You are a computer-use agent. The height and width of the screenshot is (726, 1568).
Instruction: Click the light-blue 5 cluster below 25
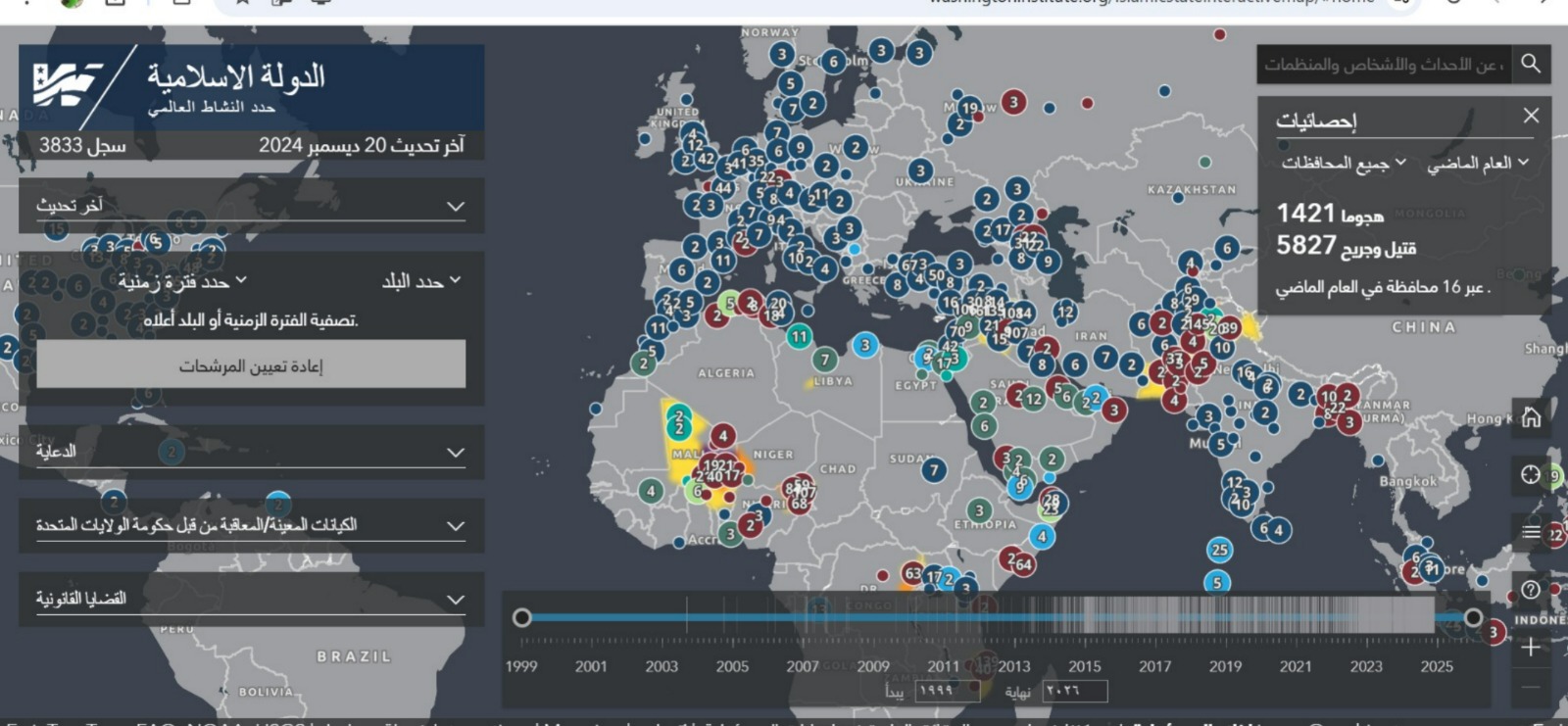1217,583
